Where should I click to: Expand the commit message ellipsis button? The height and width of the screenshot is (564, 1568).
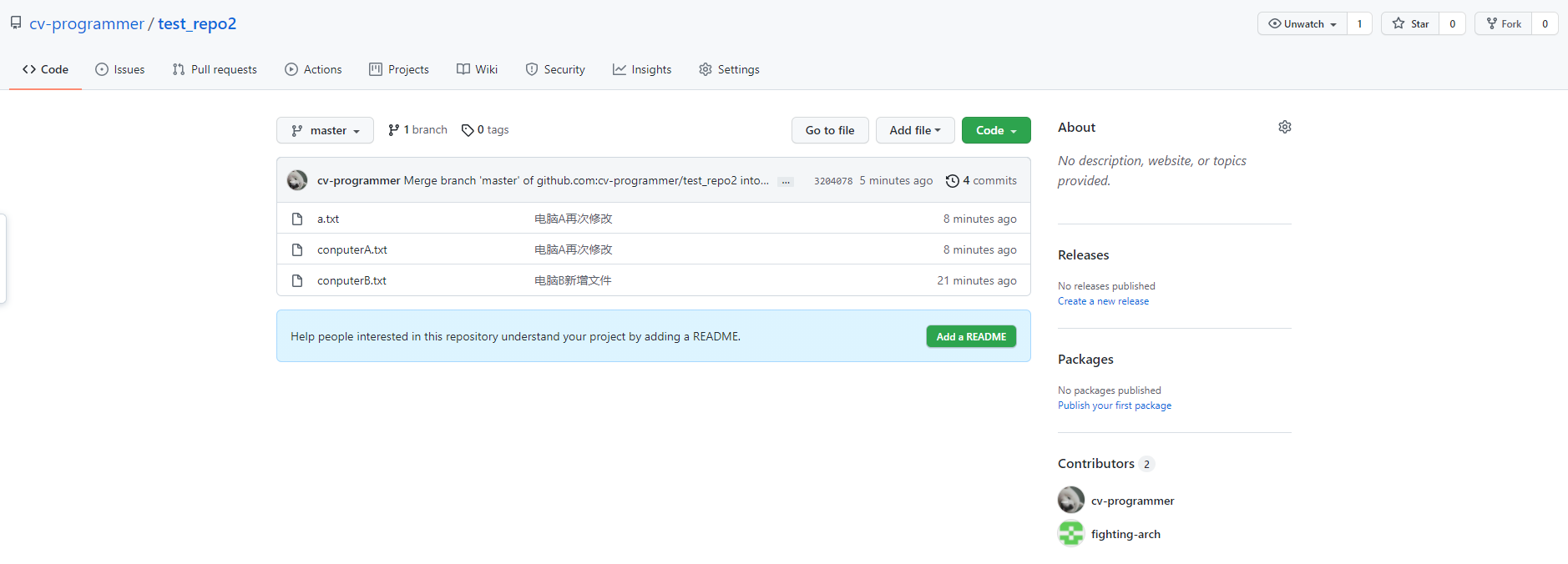tap(785, 181)
